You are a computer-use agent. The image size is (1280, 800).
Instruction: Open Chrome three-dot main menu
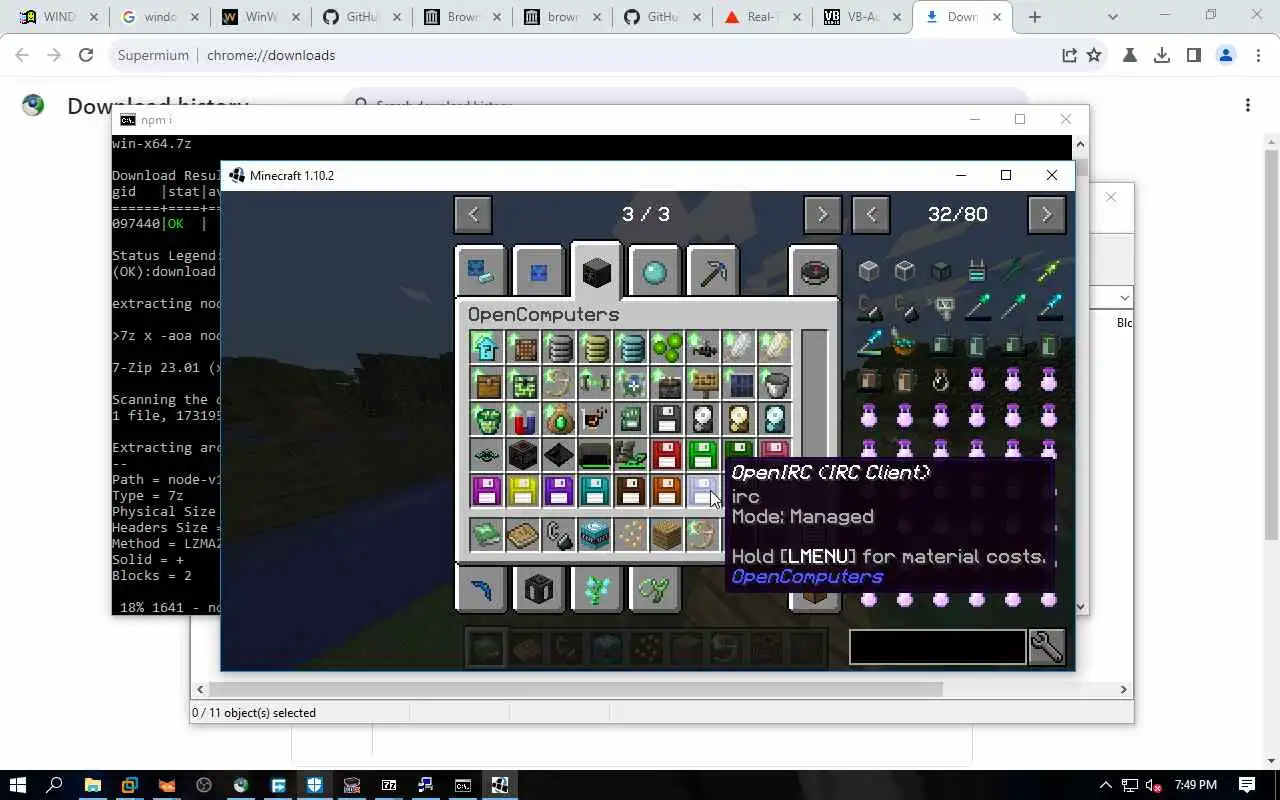click(1257, 55)
